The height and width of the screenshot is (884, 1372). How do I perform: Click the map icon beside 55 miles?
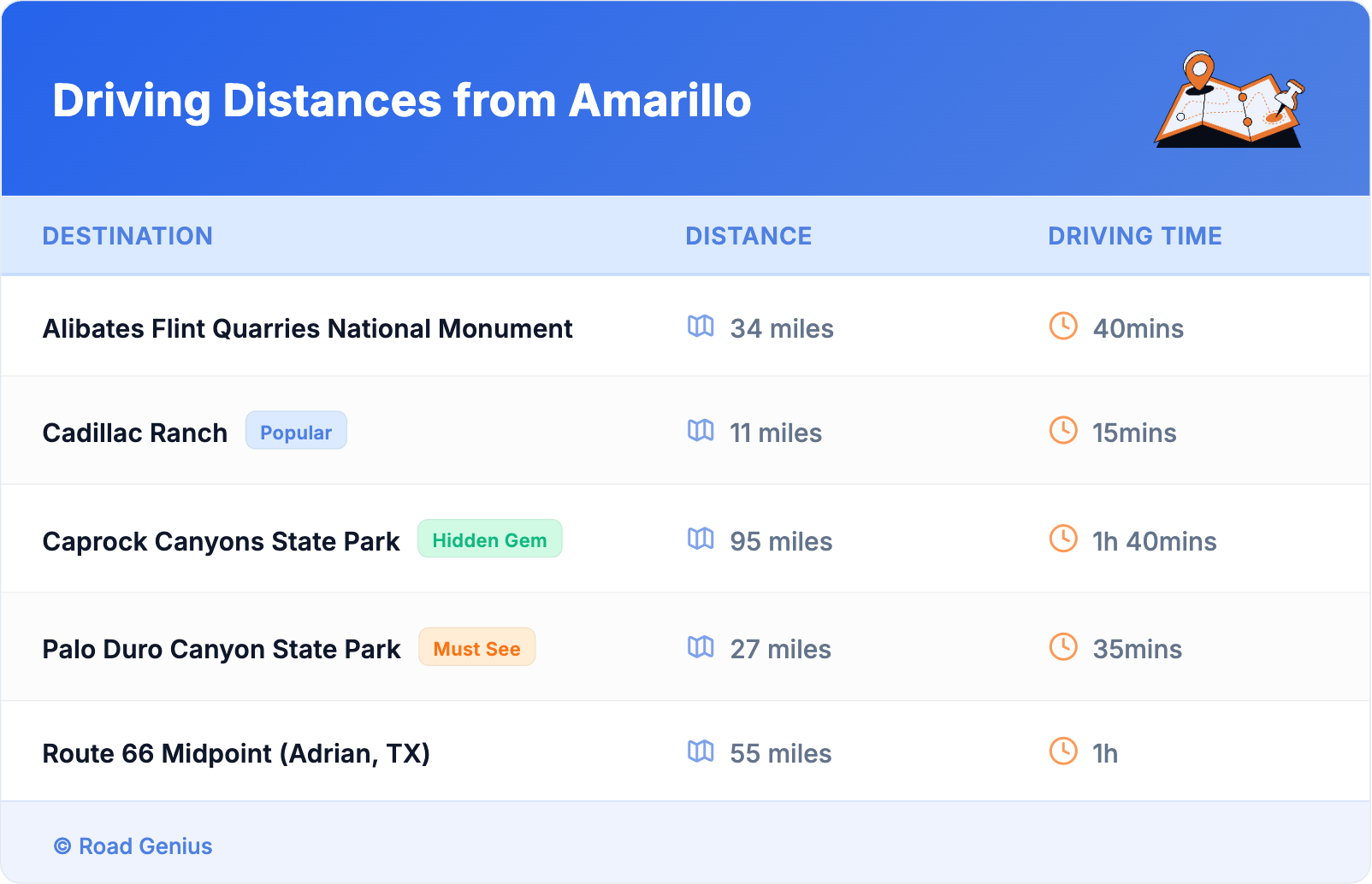(x=701, y=751)
